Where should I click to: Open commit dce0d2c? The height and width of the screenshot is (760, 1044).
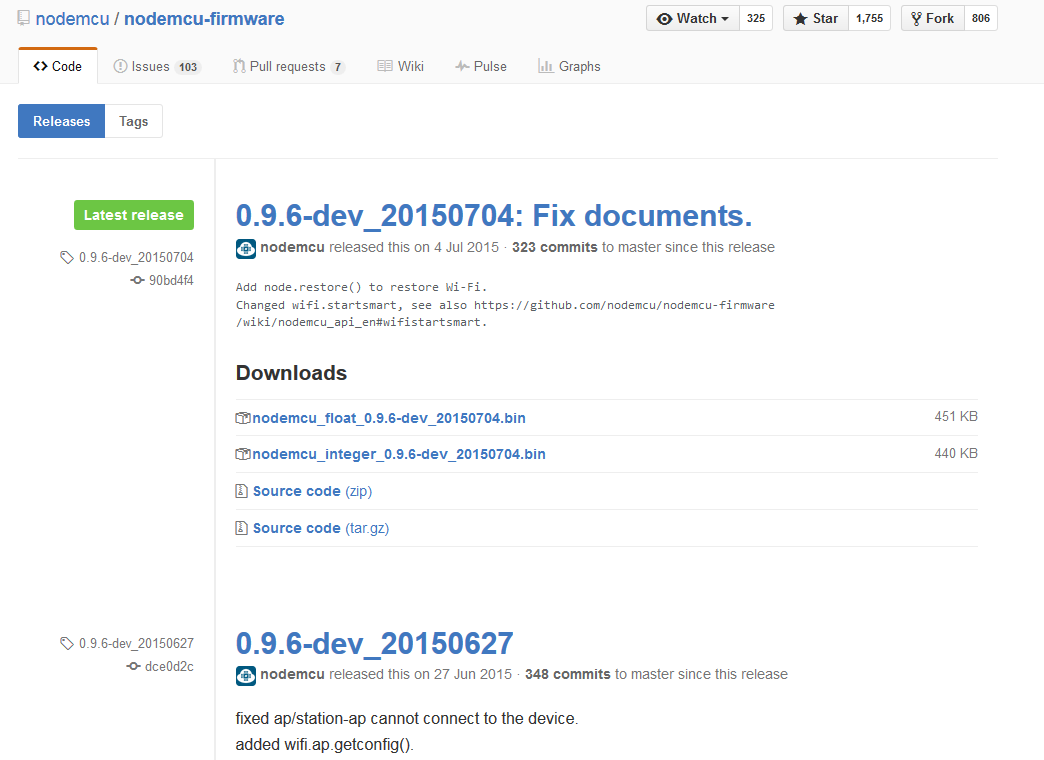click(x=169, y=666)
